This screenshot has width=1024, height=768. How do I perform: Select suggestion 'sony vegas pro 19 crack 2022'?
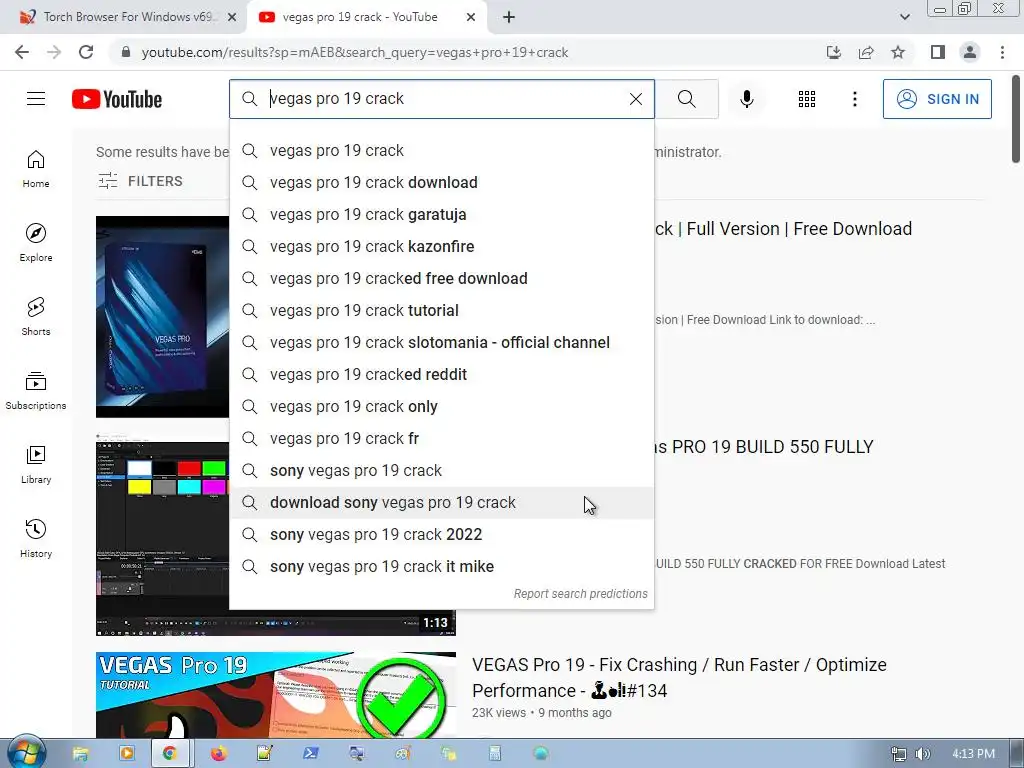click(x=441, y=534)
